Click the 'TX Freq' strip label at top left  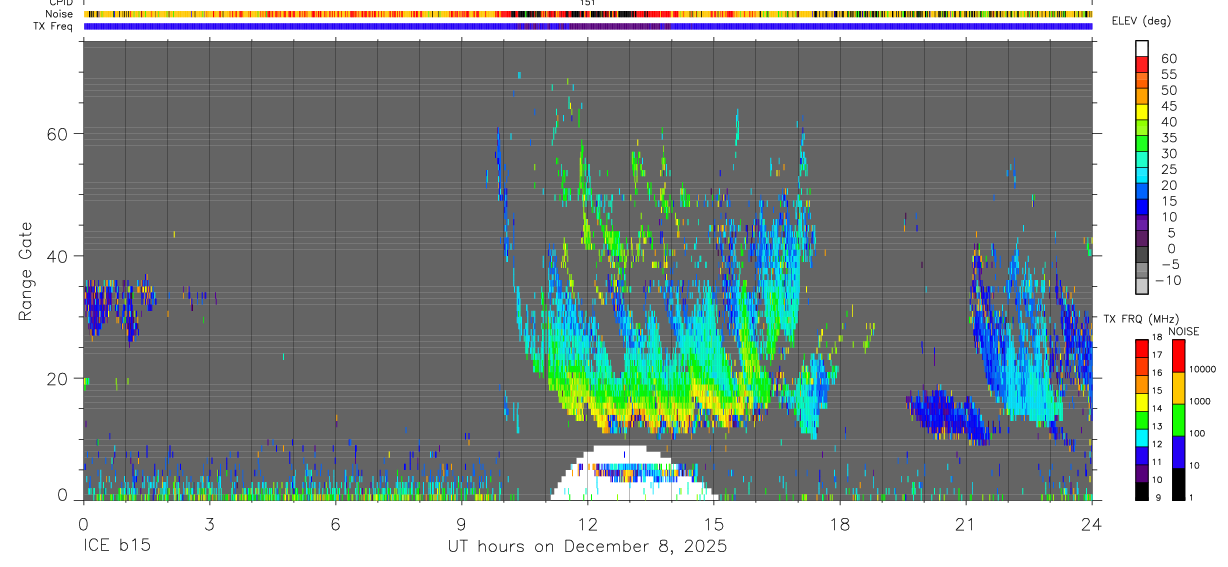pyautogui.click(x=54, y=26)
